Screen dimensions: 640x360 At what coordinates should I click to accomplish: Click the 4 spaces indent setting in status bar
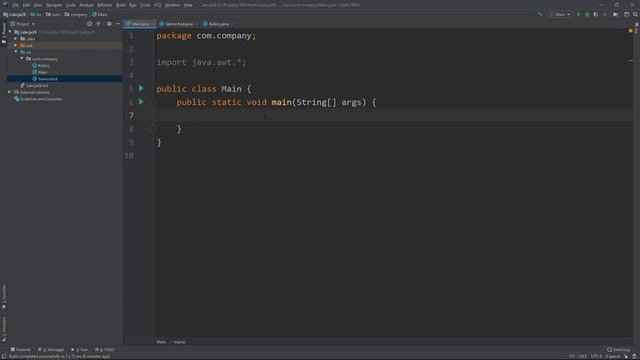pos(613,356)
